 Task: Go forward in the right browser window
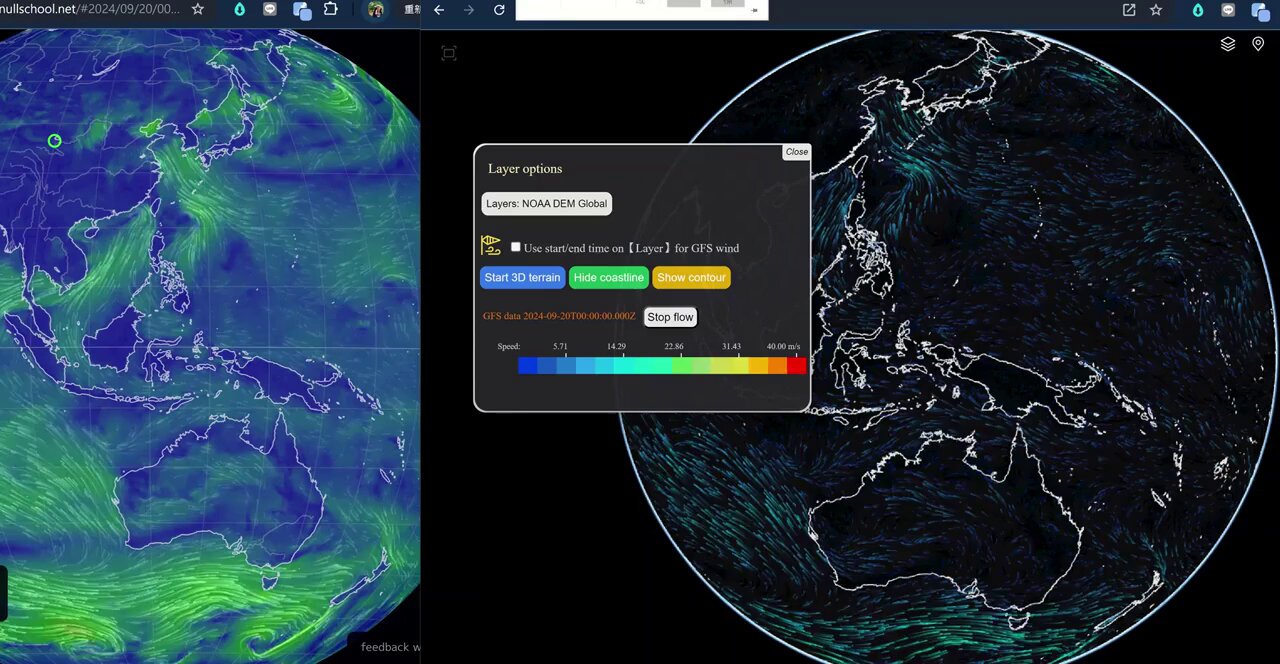coord(469,10)
